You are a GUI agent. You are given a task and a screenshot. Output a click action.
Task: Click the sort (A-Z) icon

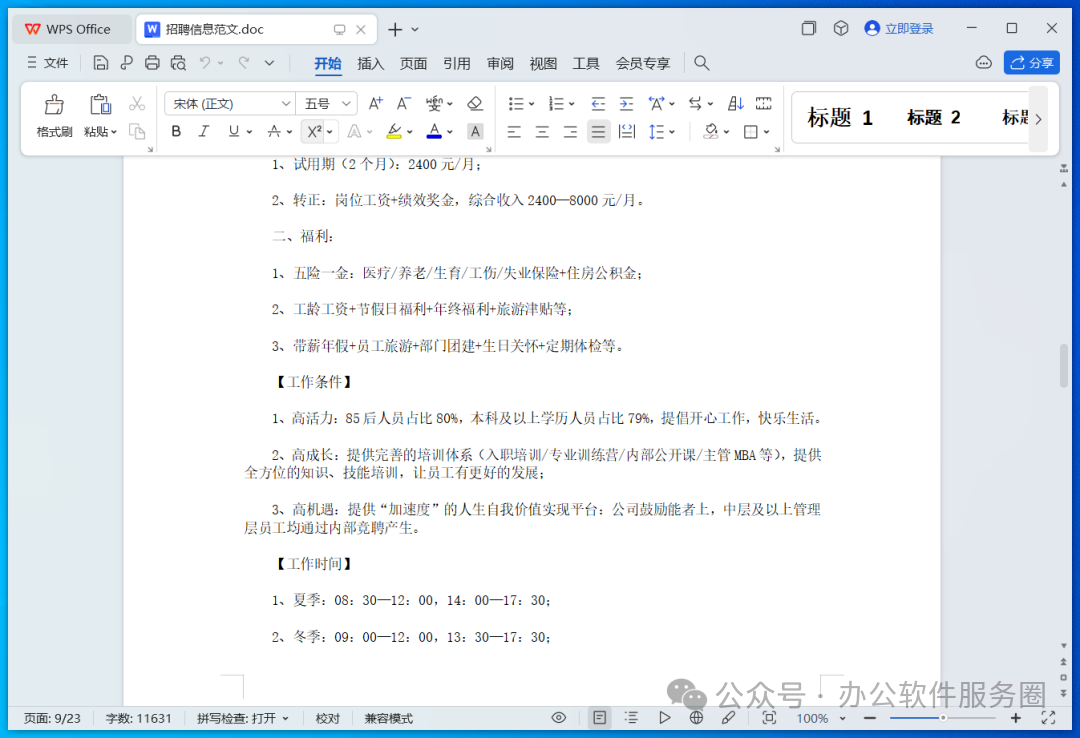(736, 103)
